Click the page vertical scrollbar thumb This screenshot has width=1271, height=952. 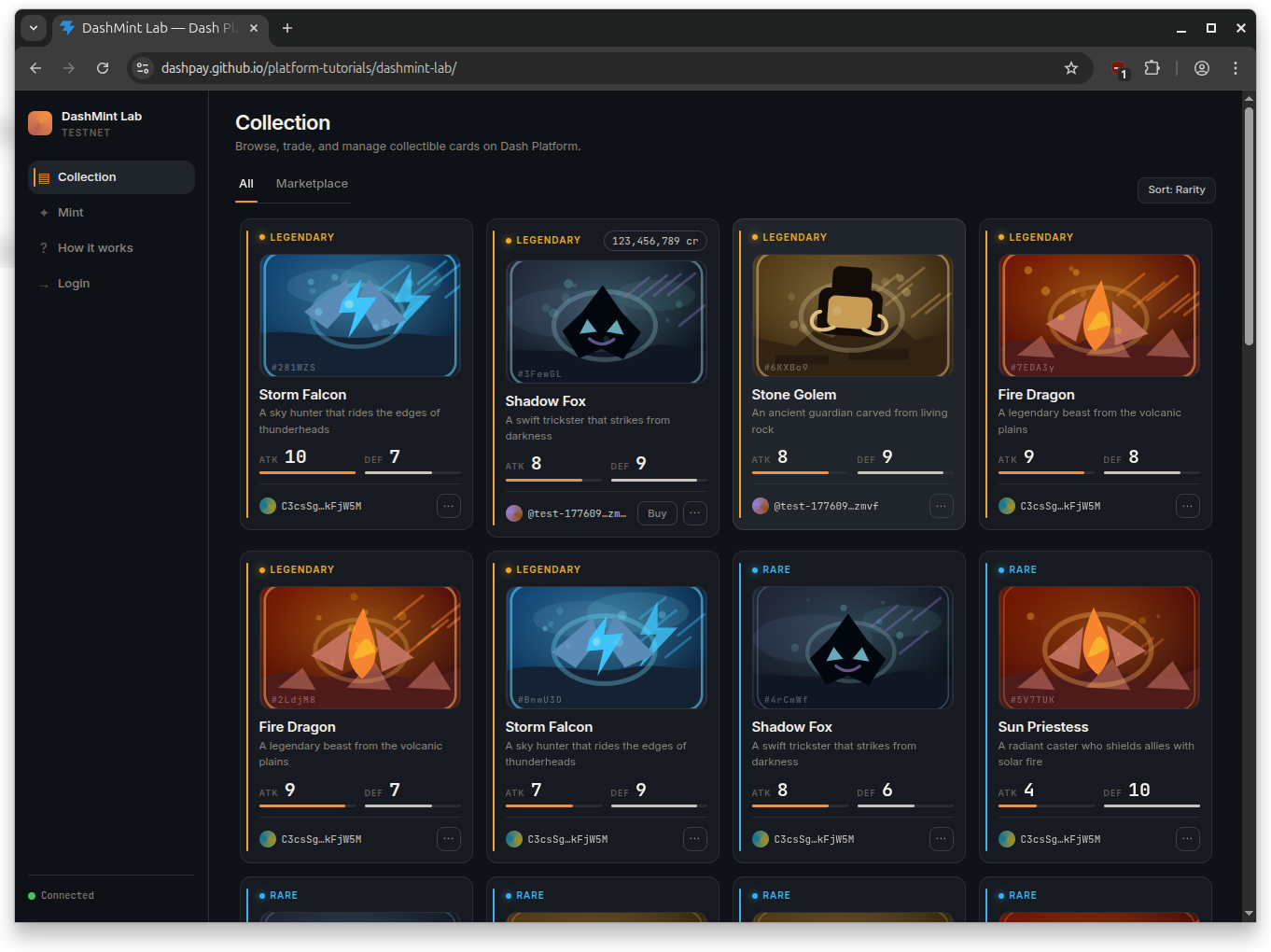[x=1249, y=227]
